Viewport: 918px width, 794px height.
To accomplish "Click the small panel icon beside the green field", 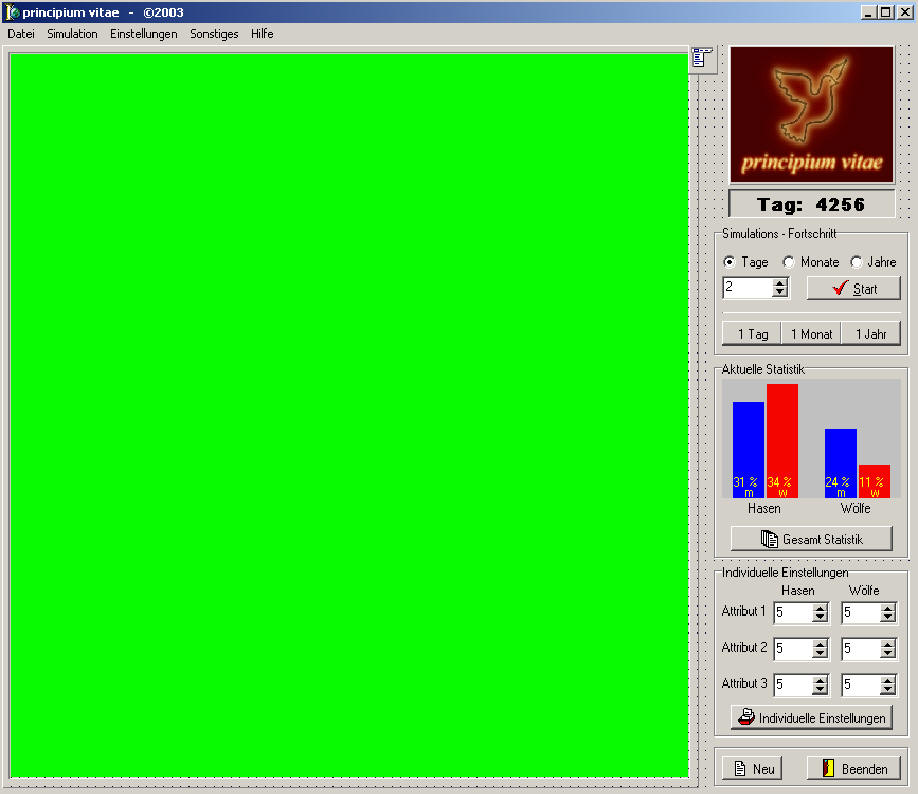I will (x=702, y=59).
